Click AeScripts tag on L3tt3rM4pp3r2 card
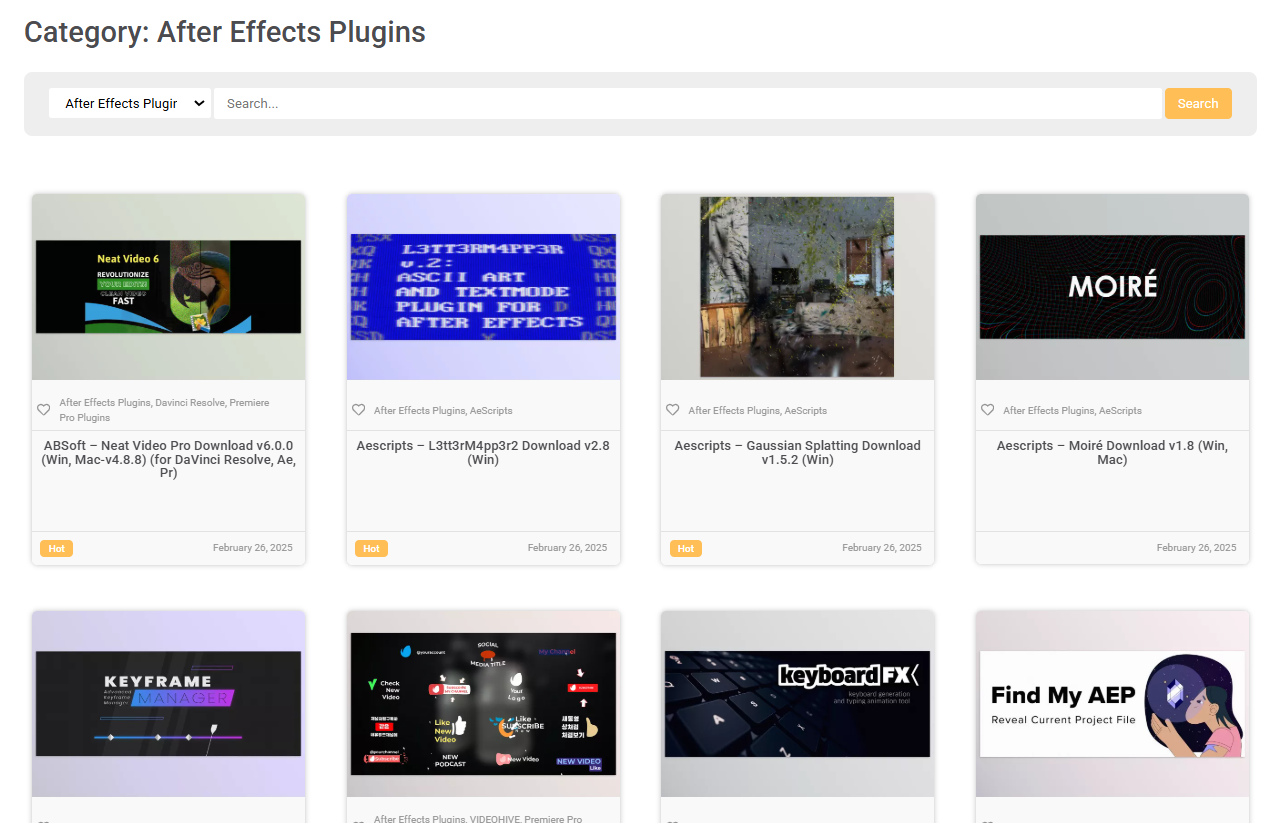The height and width of the screenshot is (823, 1265). pos(491,410)
